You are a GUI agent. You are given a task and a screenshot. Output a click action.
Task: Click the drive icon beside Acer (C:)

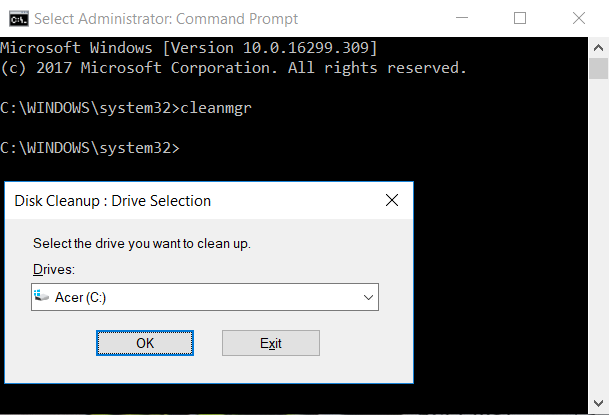tap(43, 296)
